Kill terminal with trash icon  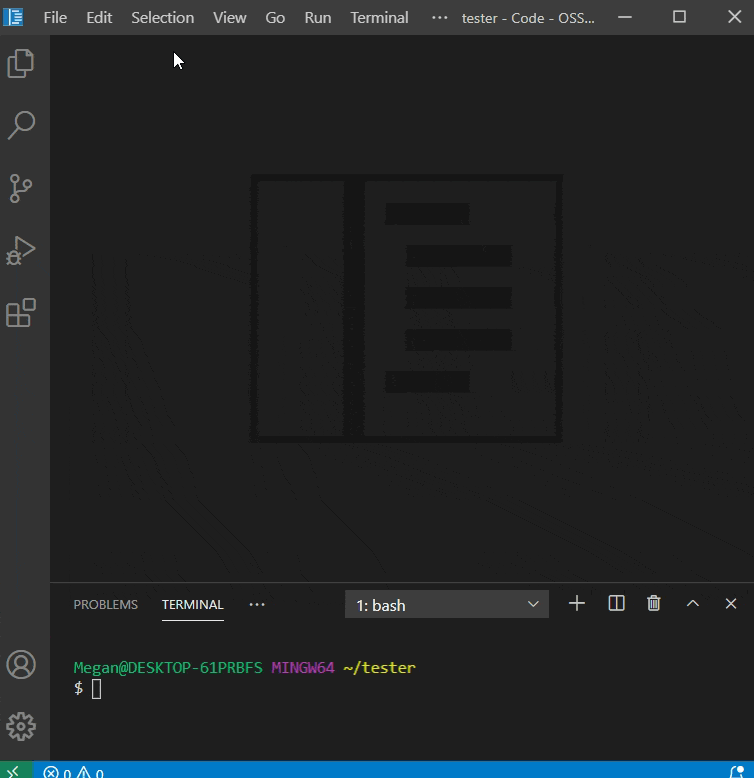[654, 603]
